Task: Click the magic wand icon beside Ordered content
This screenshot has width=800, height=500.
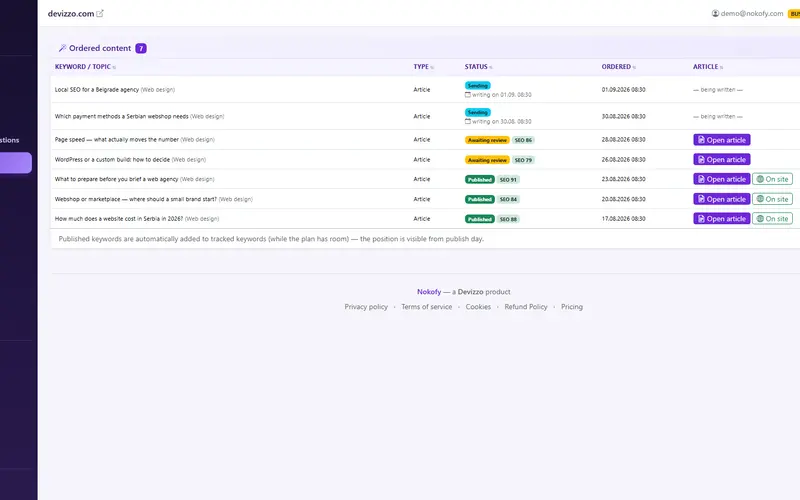Action: [62, 48]
